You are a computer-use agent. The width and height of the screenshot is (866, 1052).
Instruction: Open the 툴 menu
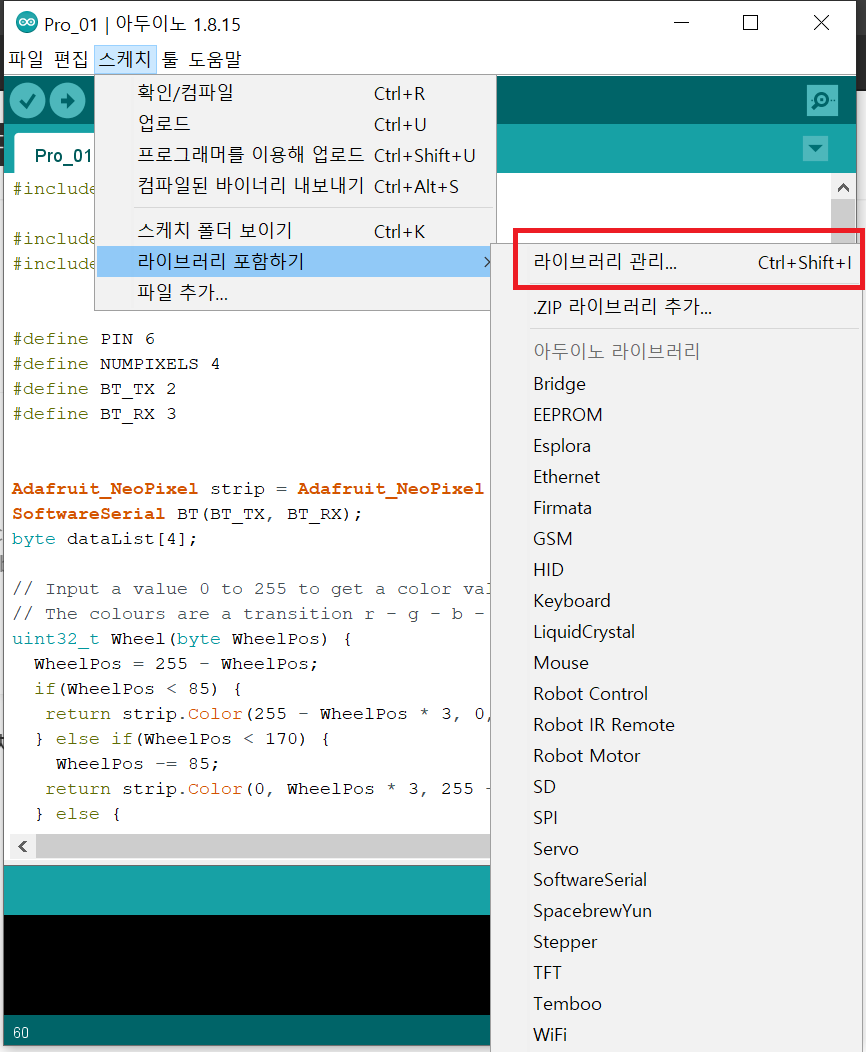pos(170,60)
